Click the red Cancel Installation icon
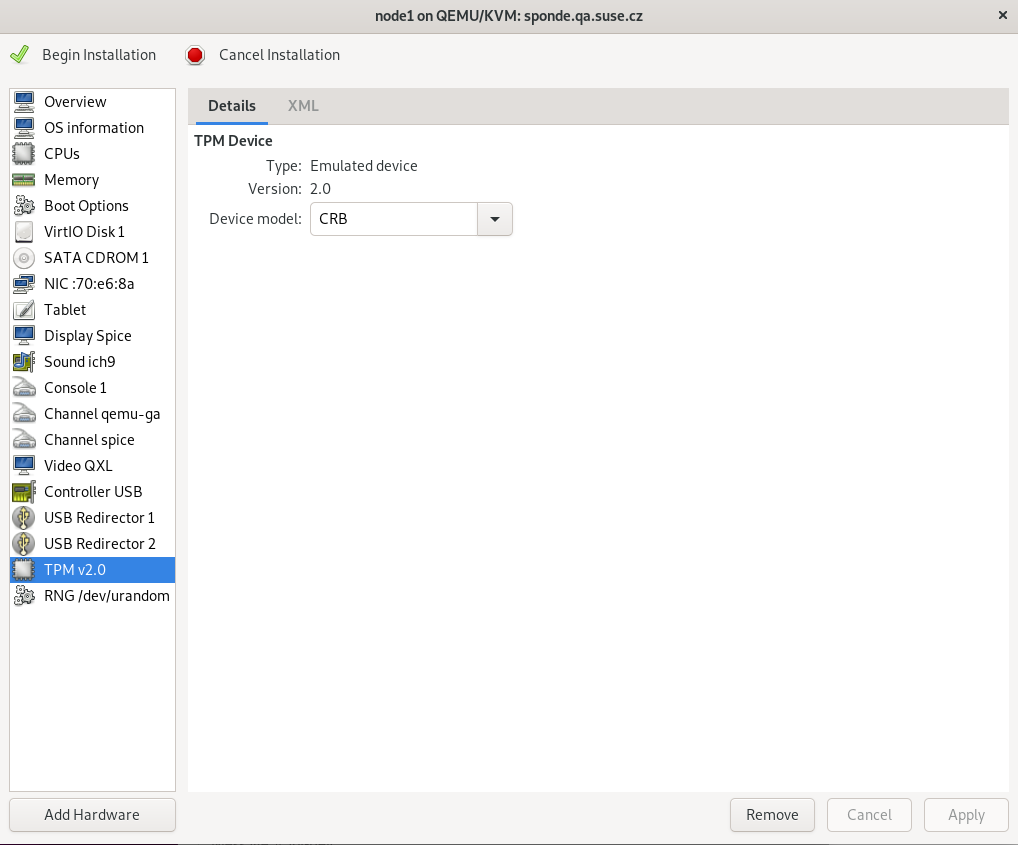This screenshot has width=1018, height=845. click(195, 55)
